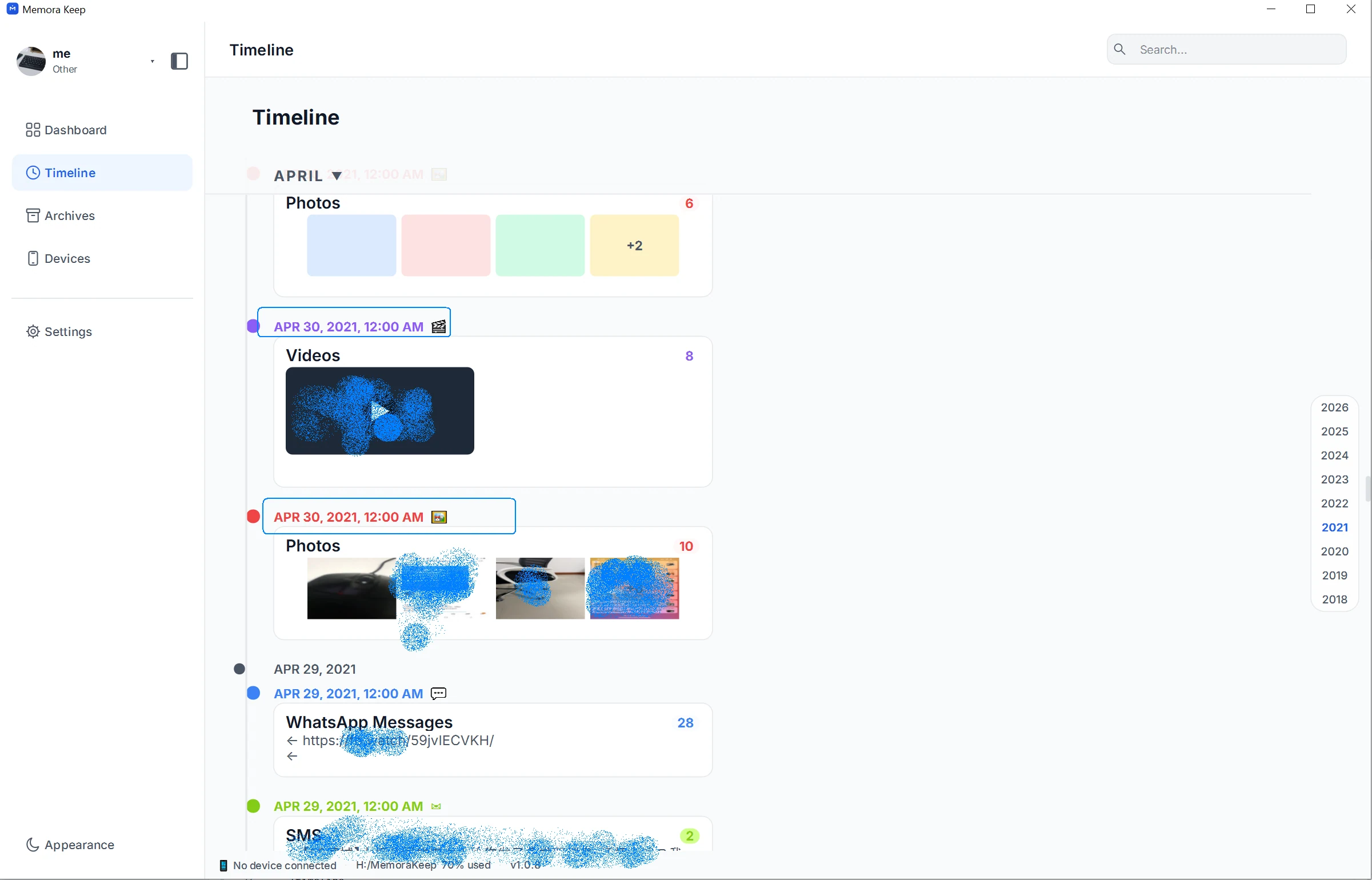1372x880 pixels.
Task: Click the Timeline clock icon
Action: pyautogui.click(x=33, y=173)
